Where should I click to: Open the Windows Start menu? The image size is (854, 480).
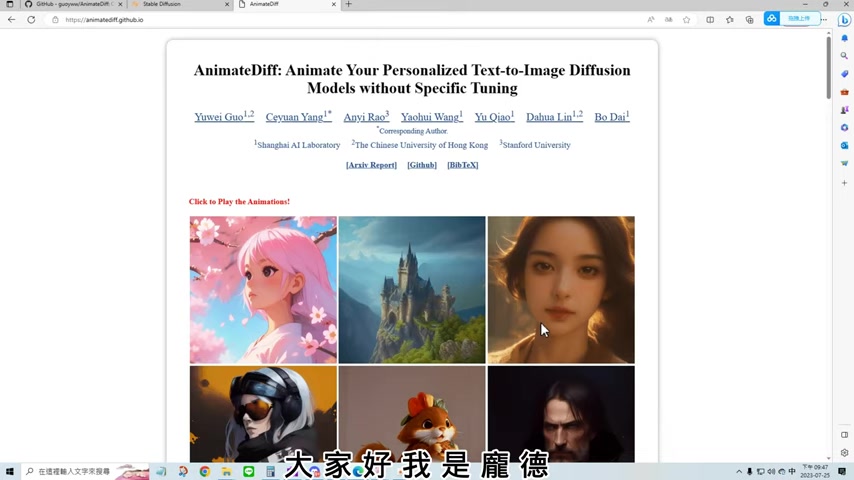click(9, 471)
